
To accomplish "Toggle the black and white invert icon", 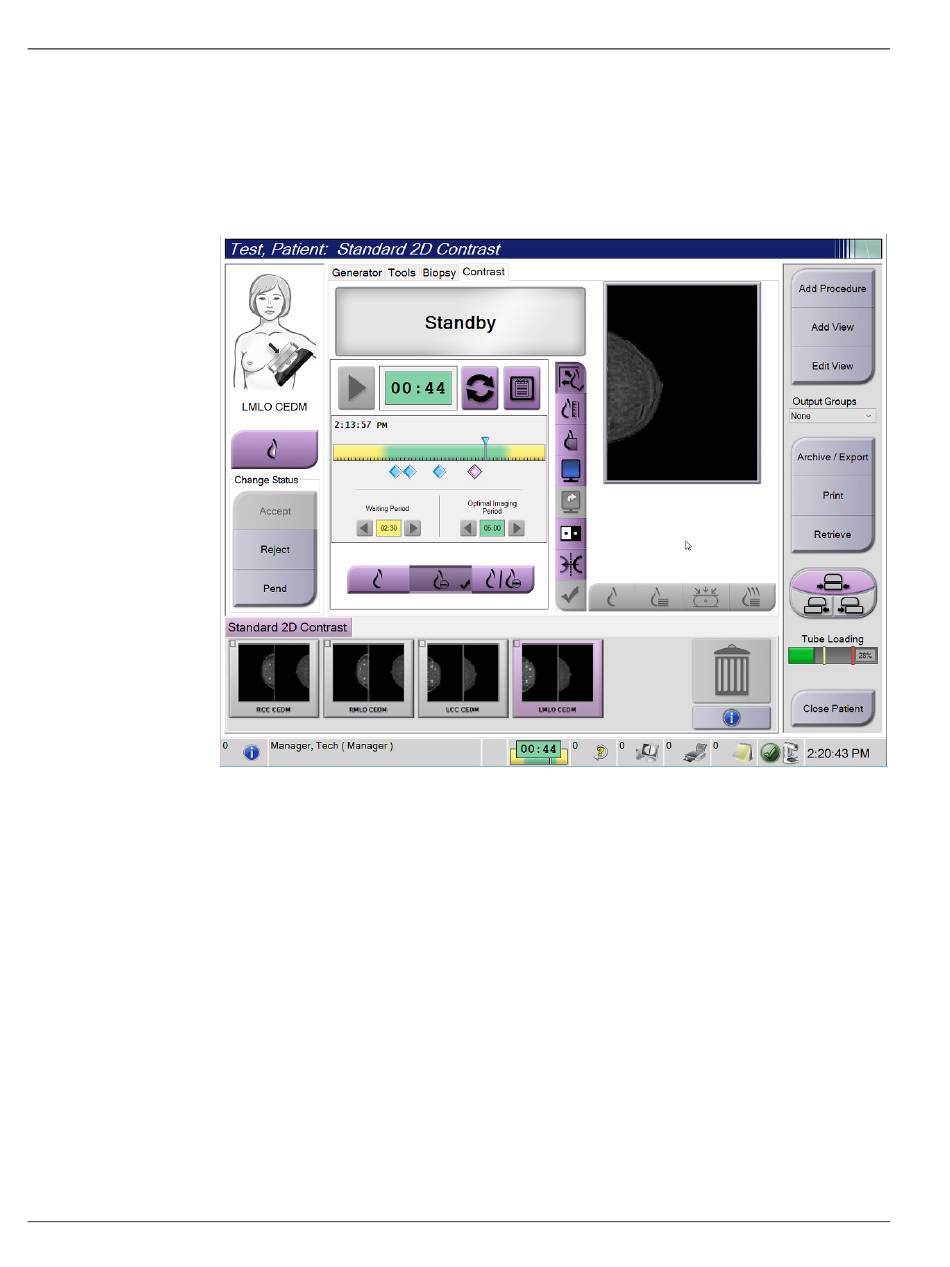I will pyautogui.click(x=572, y=533).
